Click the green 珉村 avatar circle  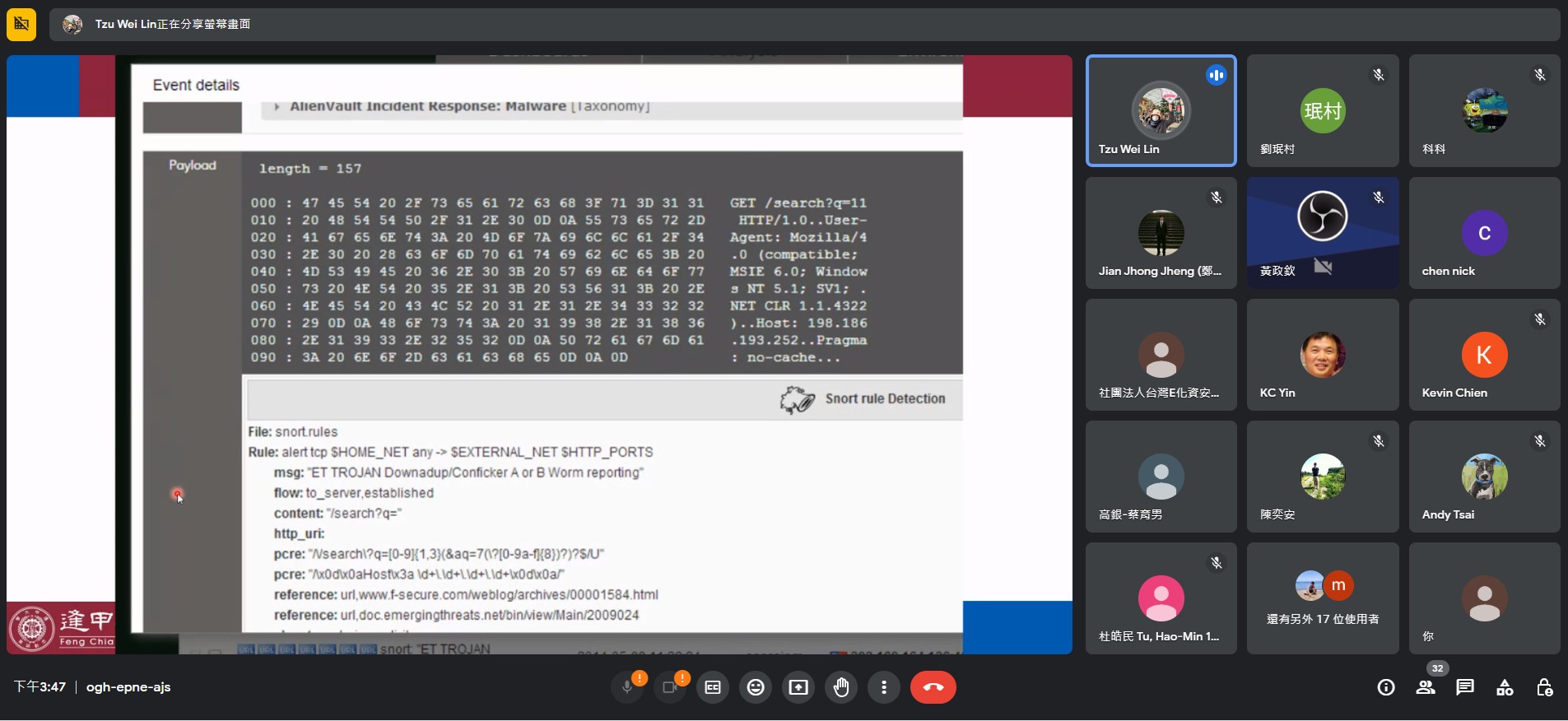point(1323,111)
